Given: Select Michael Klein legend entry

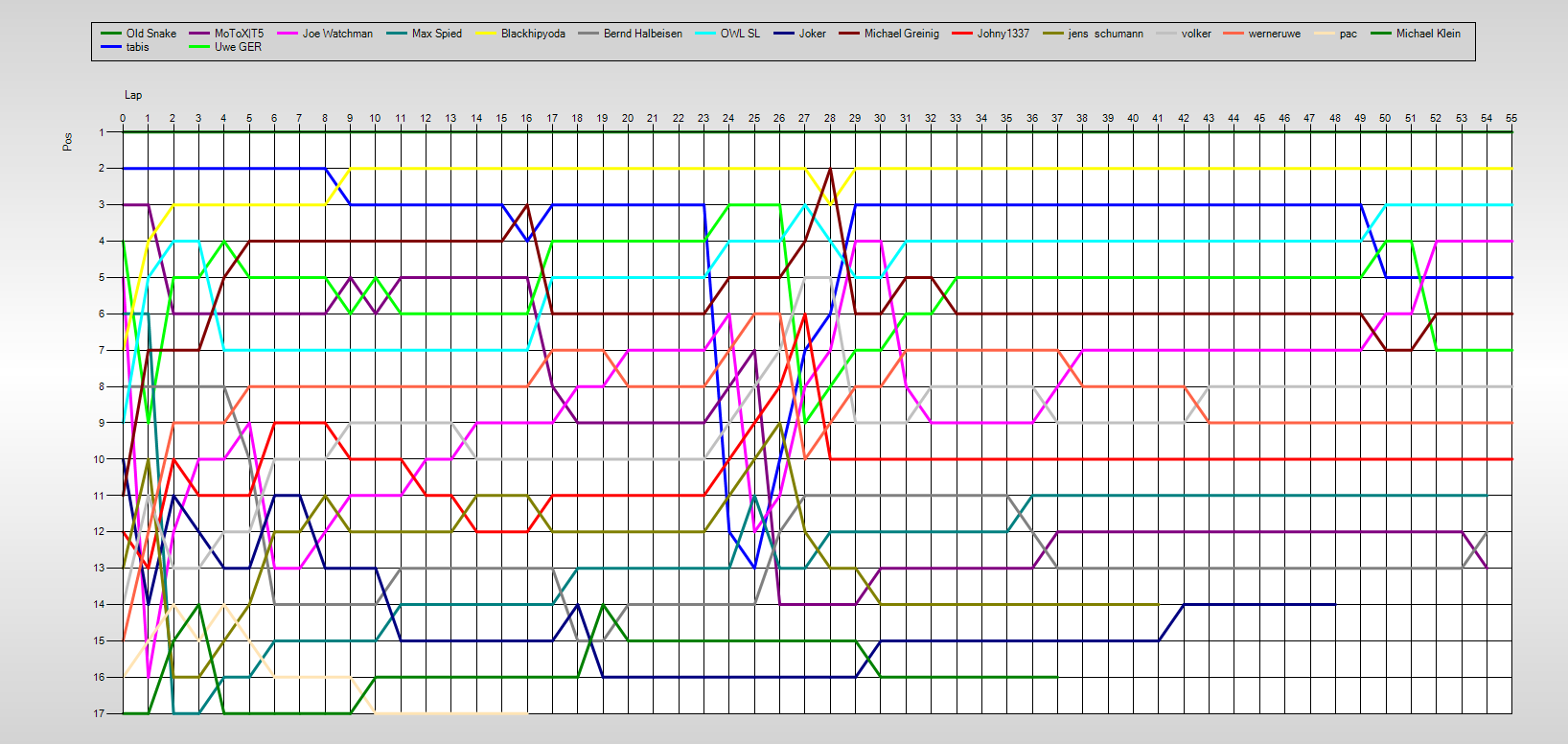Looking at the screenshot, I should tap(1428, 34).
